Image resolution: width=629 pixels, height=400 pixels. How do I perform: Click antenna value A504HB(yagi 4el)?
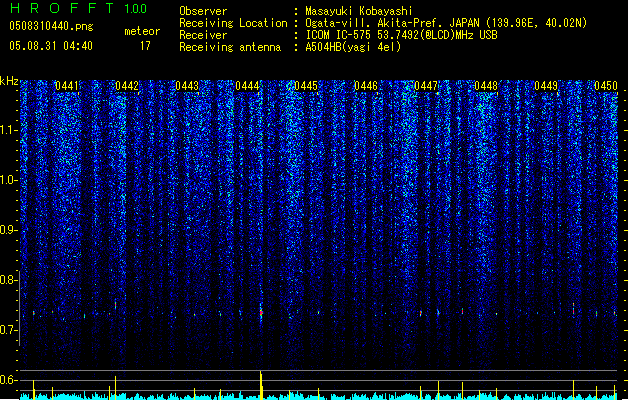353,47
